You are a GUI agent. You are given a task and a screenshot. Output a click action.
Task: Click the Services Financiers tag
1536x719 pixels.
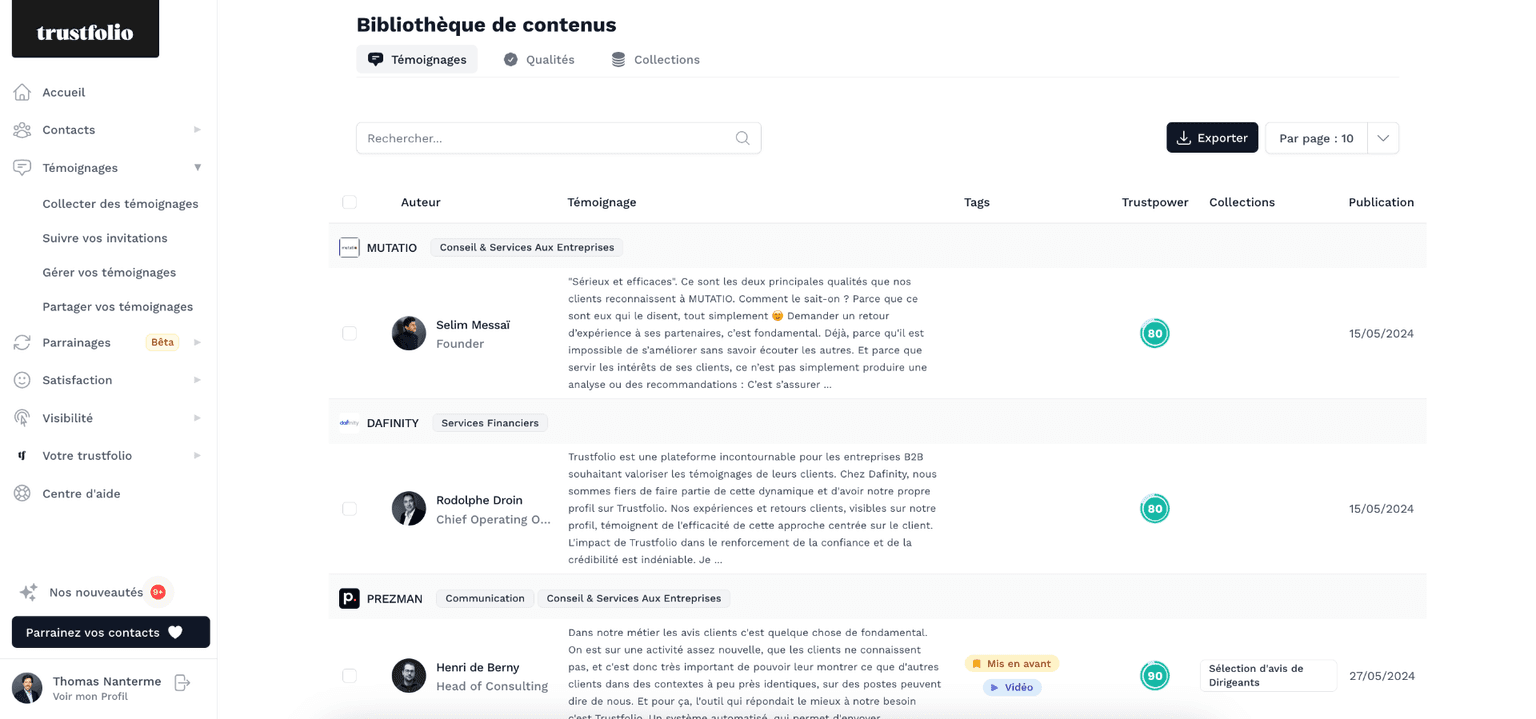point(490,423)
